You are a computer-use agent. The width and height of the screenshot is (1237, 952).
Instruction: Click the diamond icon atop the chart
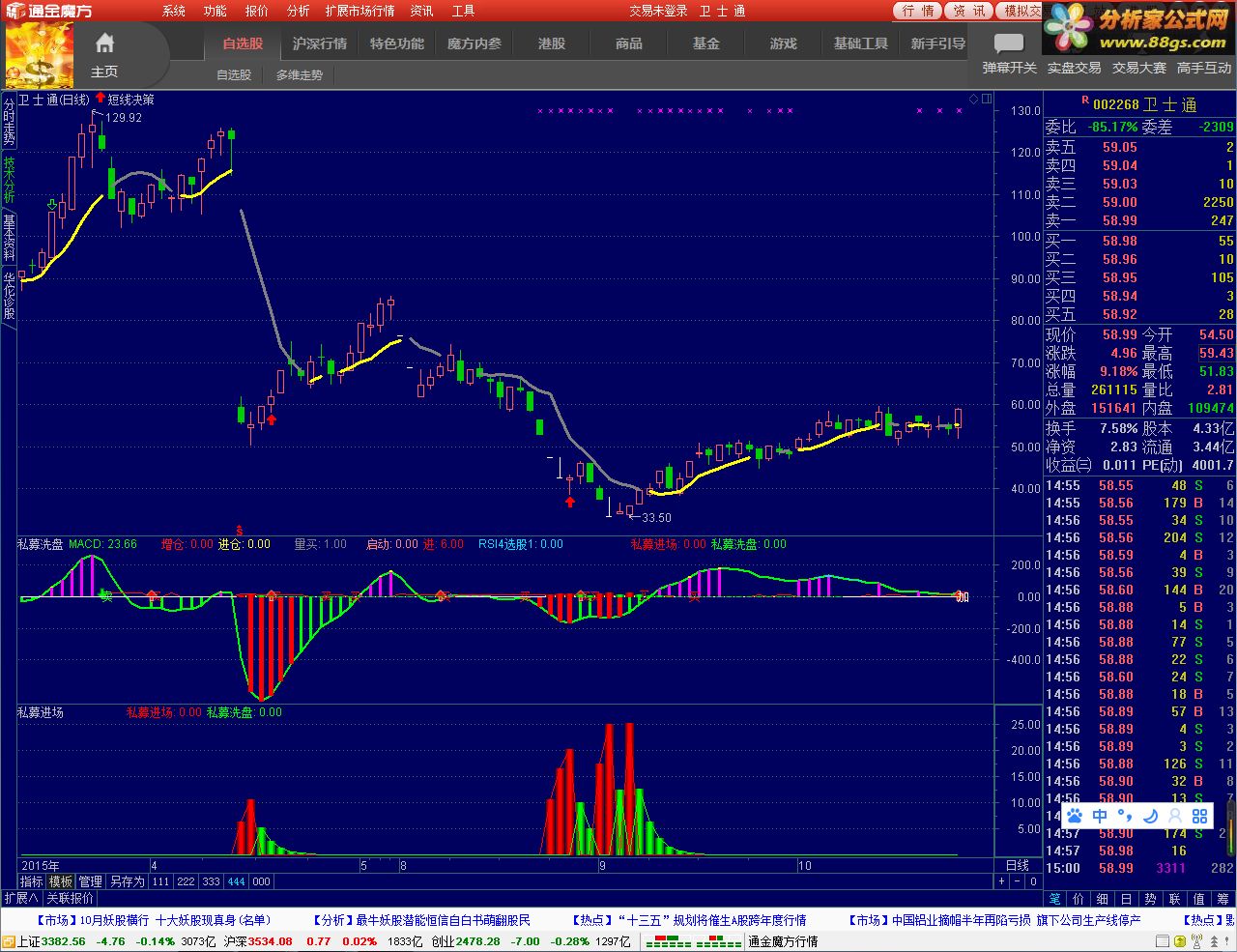click(x=974, y=99)
